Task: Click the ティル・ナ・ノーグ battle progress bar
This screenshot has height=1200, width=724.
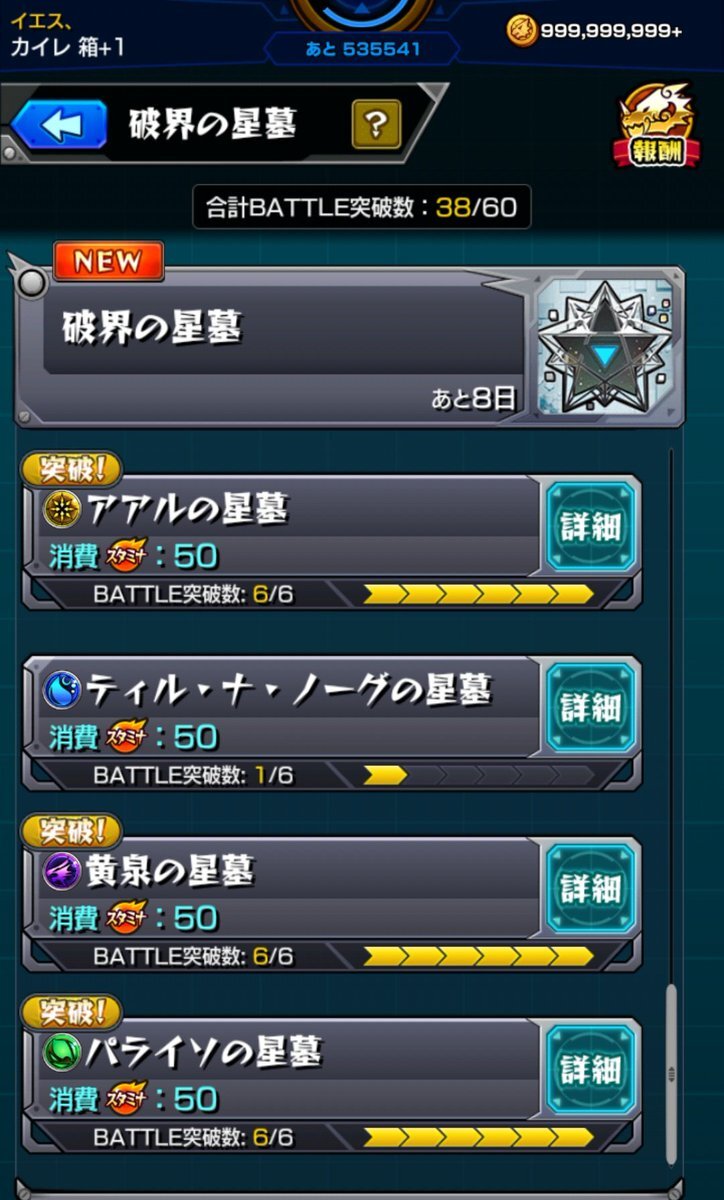Action: pos(478,775)
